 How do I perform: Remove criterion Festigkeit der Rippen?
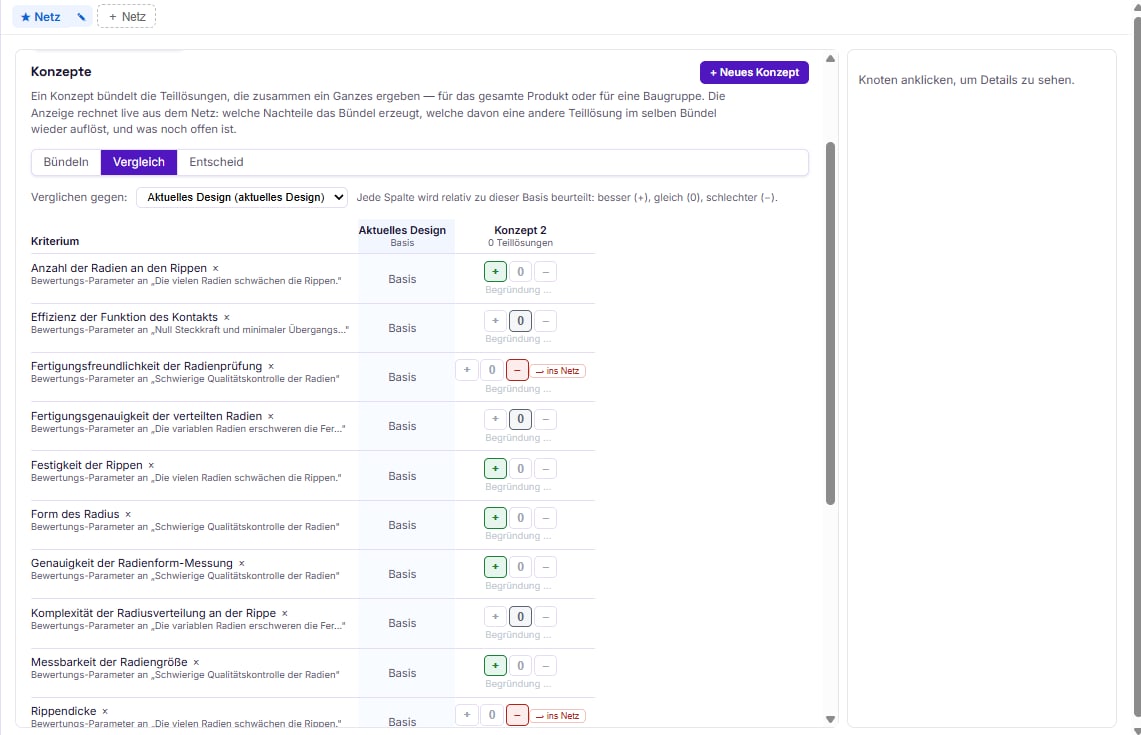[x=151, y=466]
